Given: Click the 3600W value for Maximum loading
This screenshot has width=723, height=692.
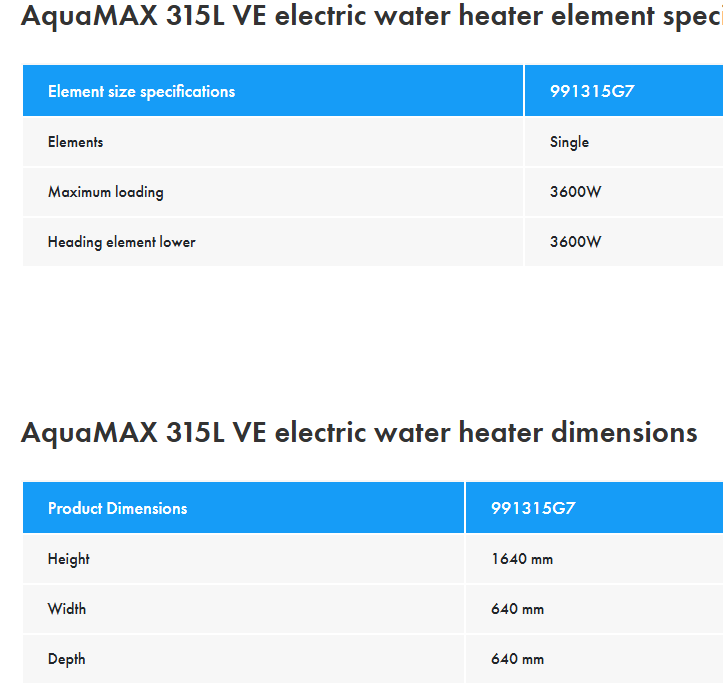Looking at the screenshot, I should [x=575, y=192].
